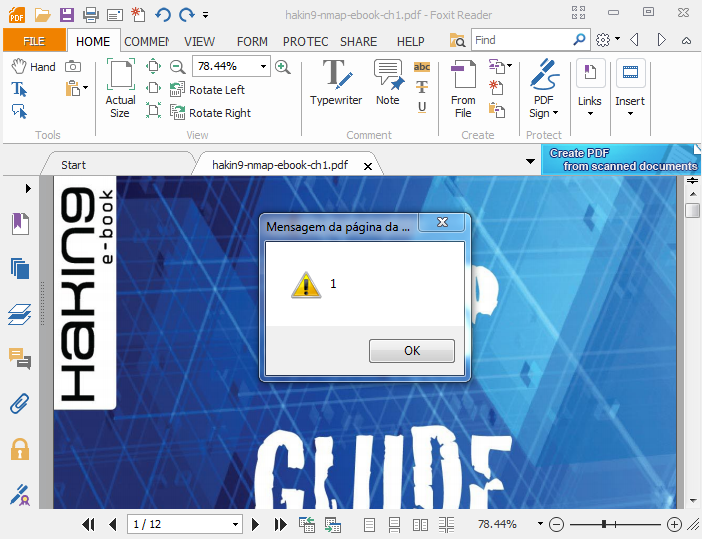
Task: Zoom in using the plus magnifier
Action: click(283, 67)
